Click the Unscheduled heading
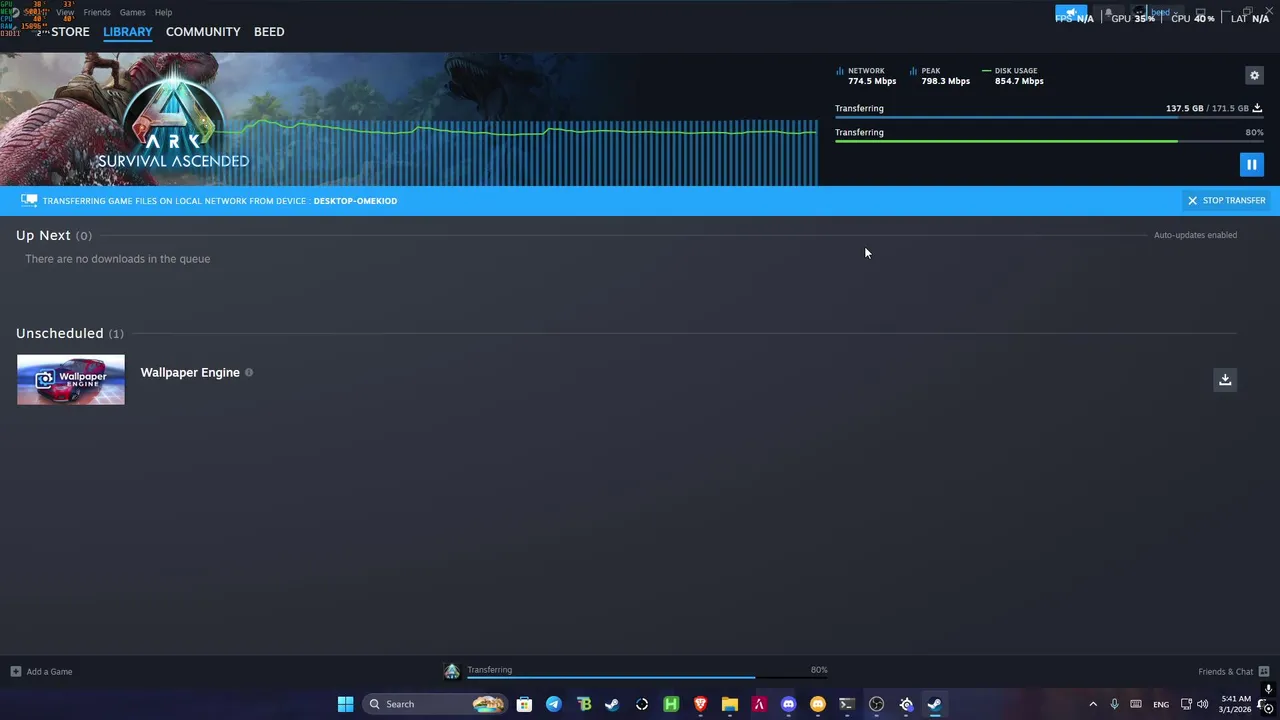 (60, 333)
